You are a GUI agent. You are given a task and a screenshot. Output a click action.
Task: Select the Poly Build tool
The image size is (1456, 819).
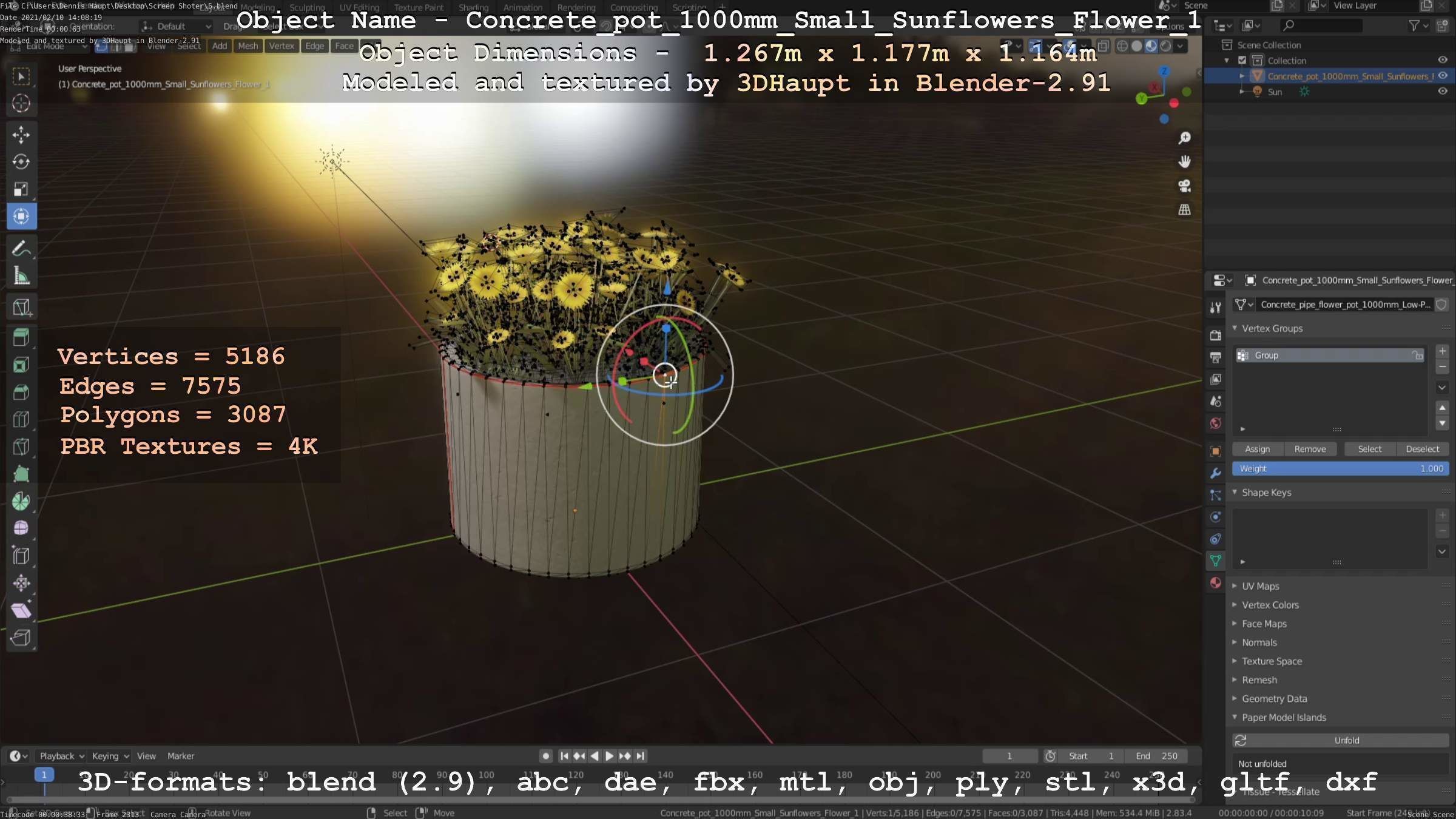(21, 474)
